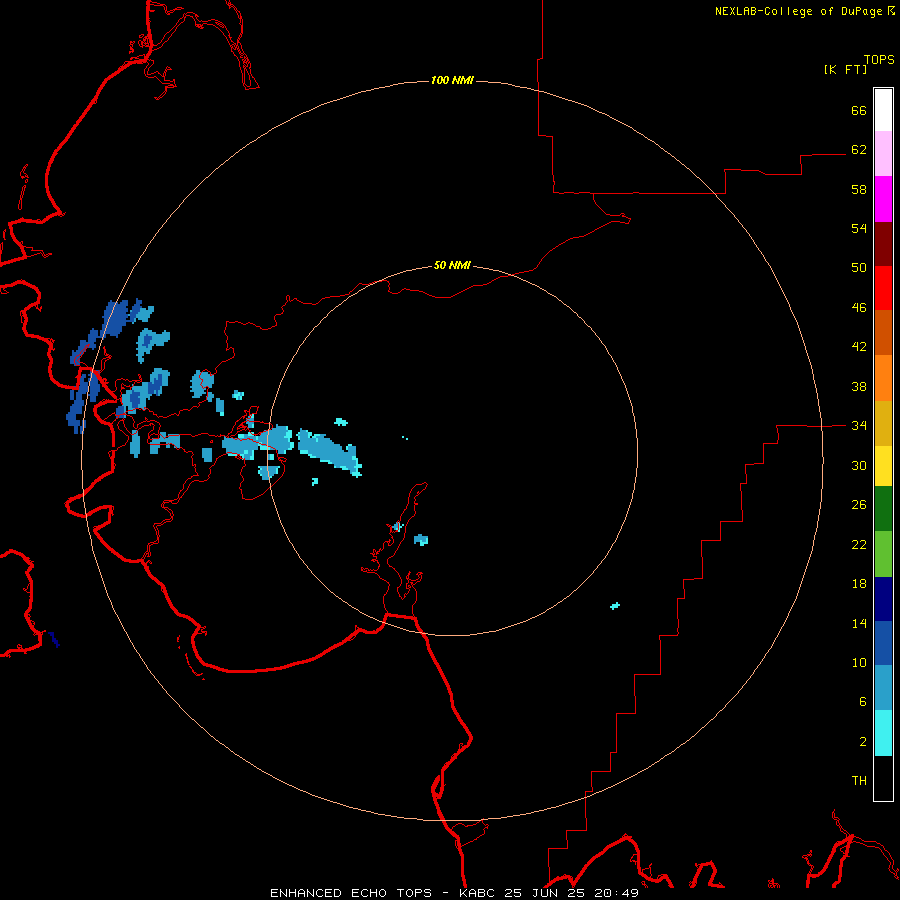Click the "42" legend value

[x=859, y=347]
